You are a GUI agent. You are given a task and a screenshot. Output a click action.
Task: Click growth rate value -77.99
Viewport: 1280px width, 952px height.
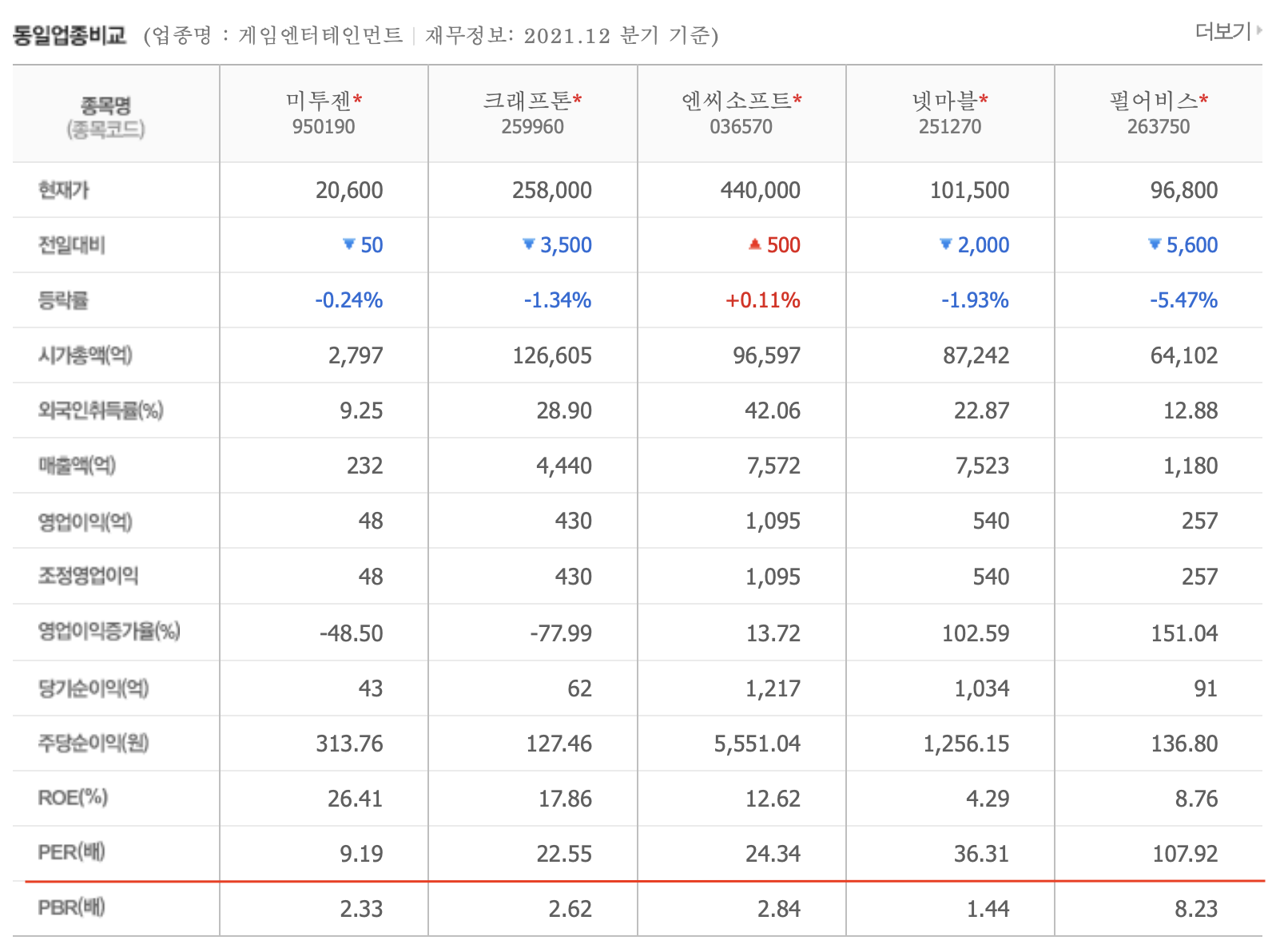coord(561,633)
